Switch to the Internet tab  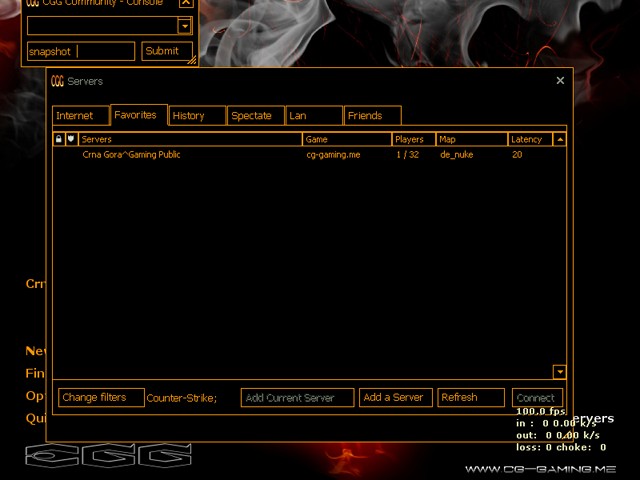[x=81, y=116]
